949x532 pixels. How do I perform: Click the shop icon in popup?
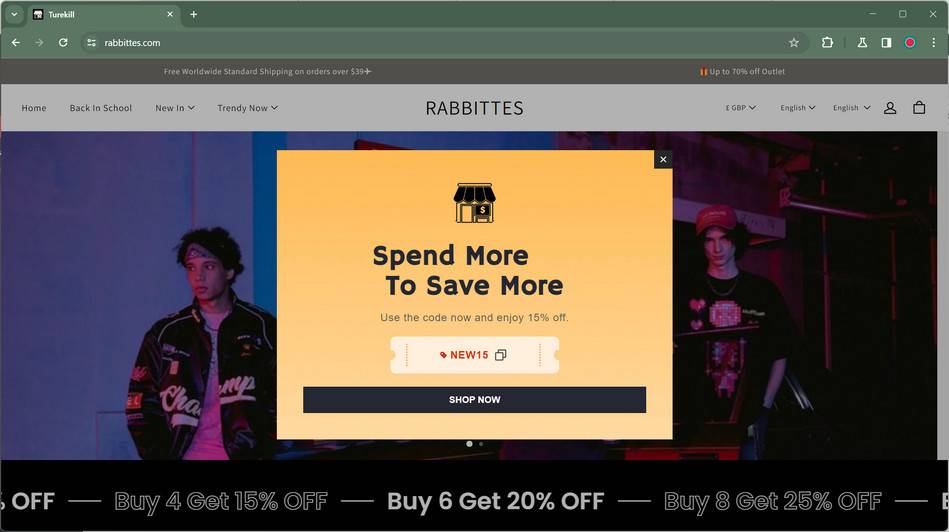(474, 203)
